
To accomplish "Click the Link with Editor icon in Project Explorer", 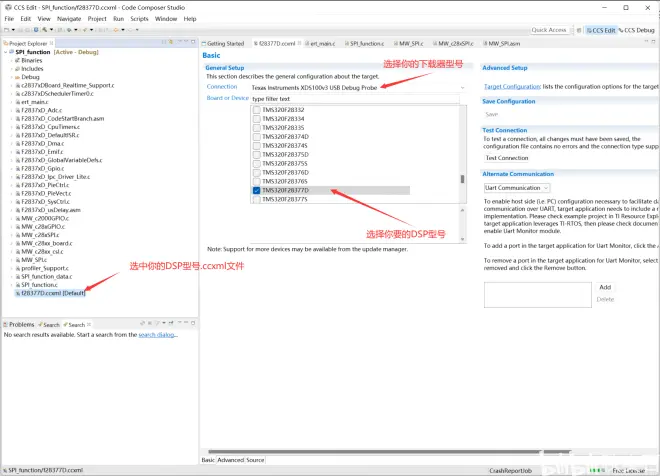I will (x=171, y=42).
